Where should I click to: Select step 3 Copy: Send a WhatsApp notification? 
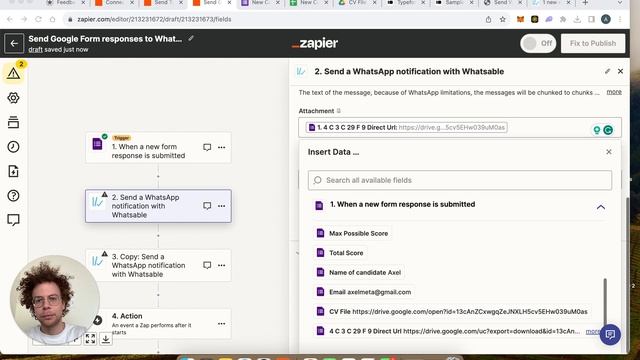[158, 265]
